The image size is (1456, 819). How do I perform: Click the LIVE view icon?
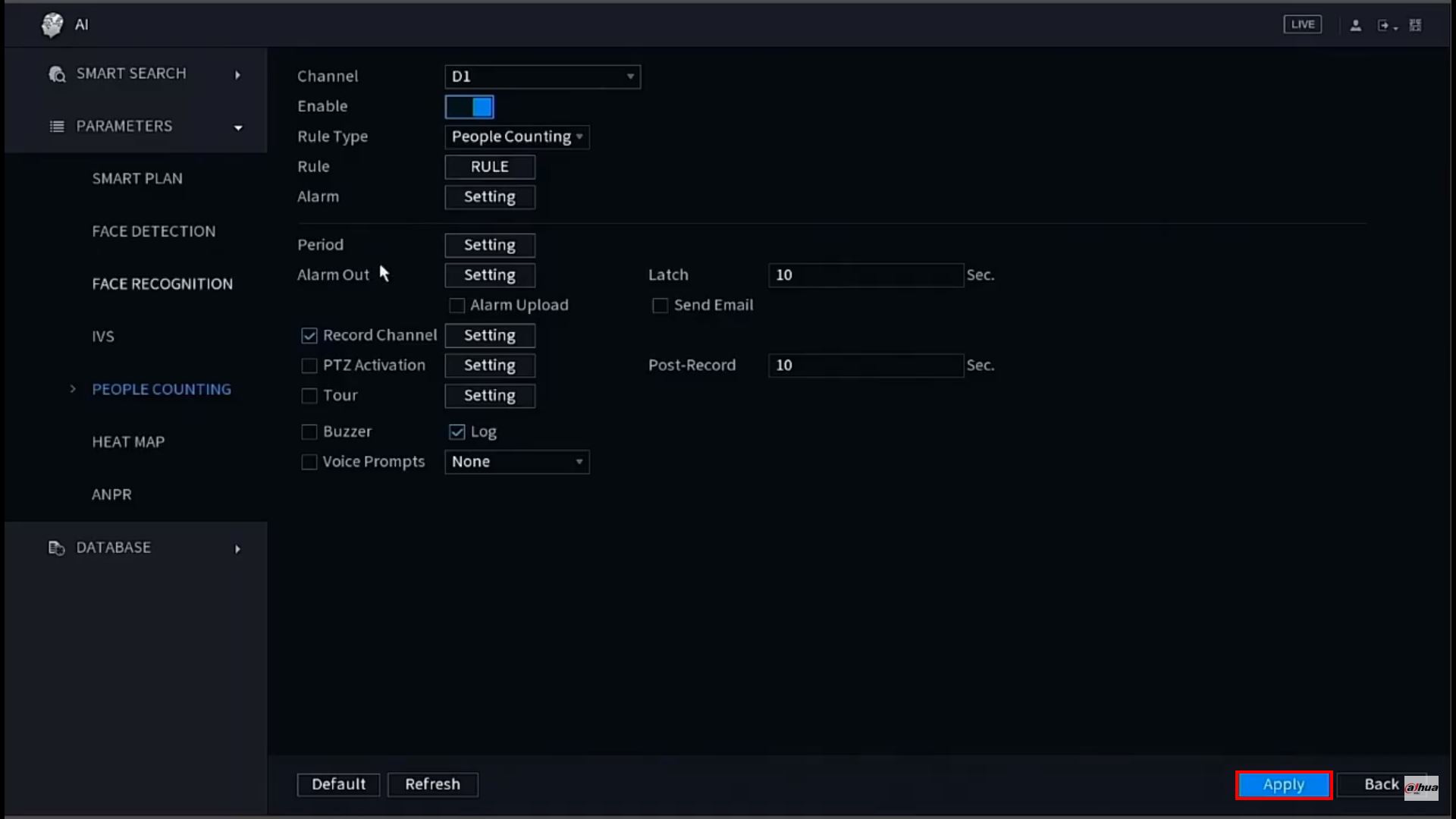(x=1302, y=24)
